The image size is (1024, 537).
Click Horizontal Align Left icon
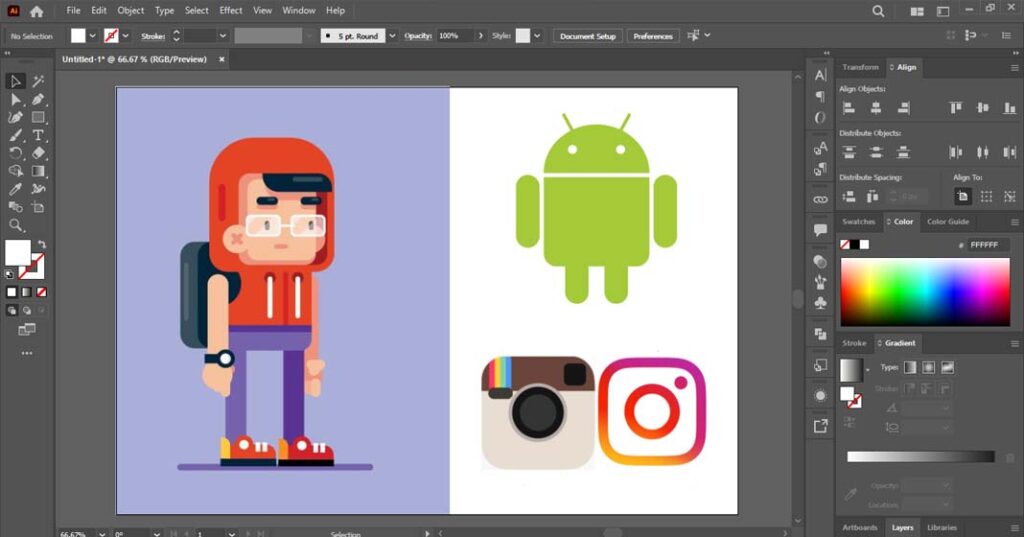click(848, 108)
